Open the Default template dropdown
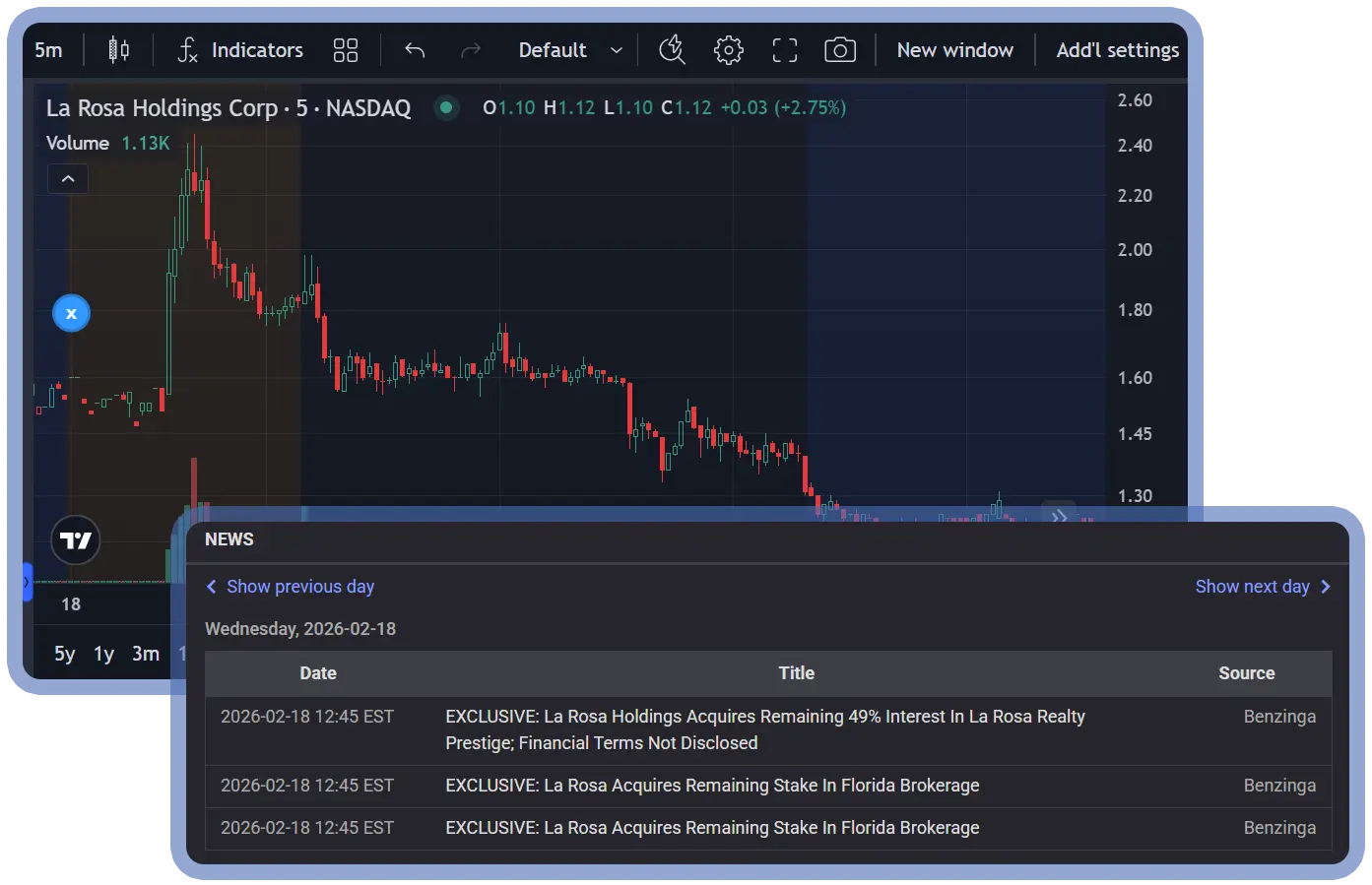 (570, 50)
